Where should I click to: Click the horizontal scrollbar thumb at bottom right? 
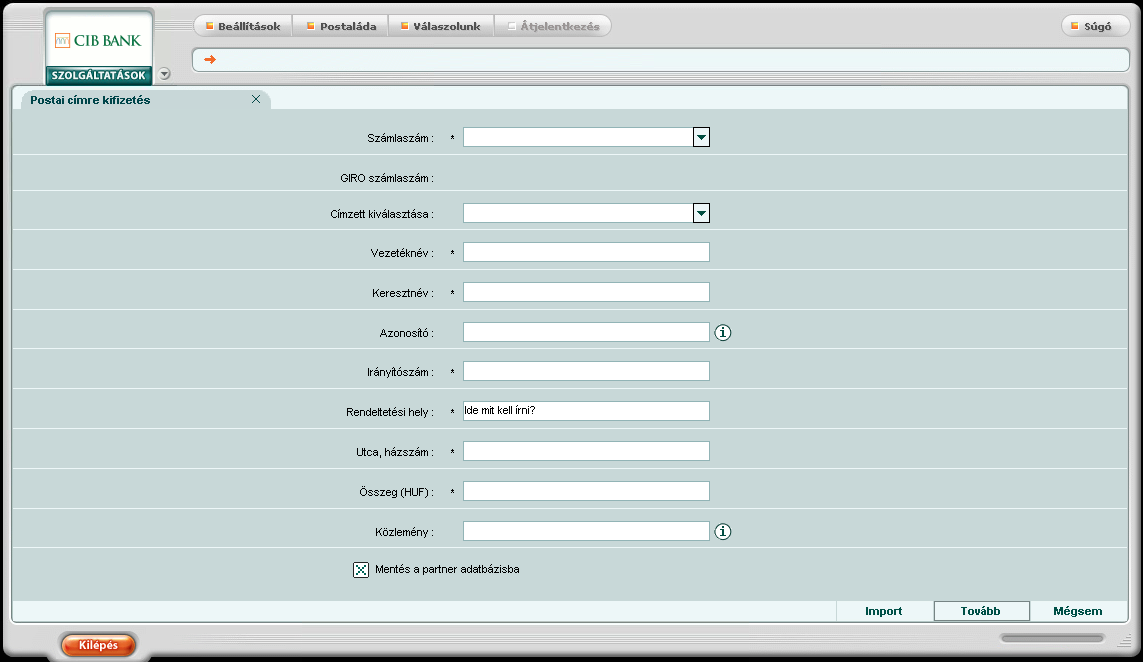tap(1053, 638)
